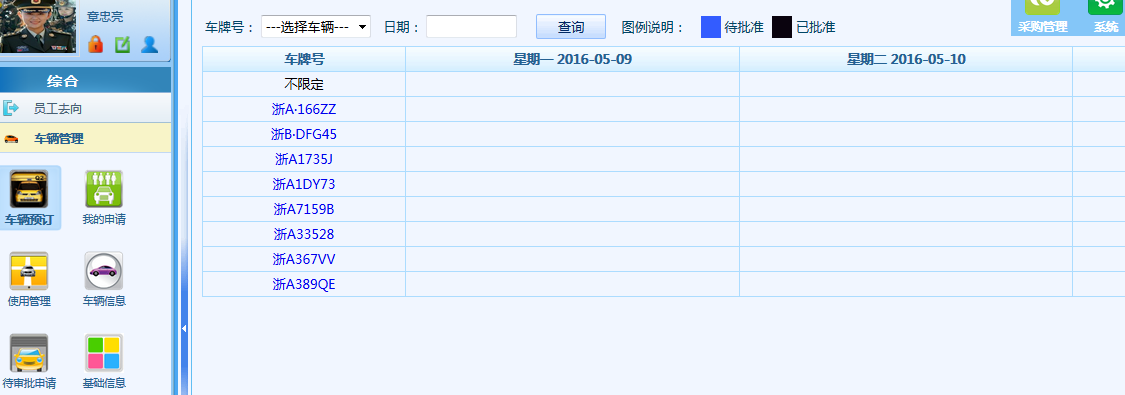Viewport: 1125px width, 395px height.
Task: Open the 选择车辆 license plate dropdown
Action: point(316,27)
